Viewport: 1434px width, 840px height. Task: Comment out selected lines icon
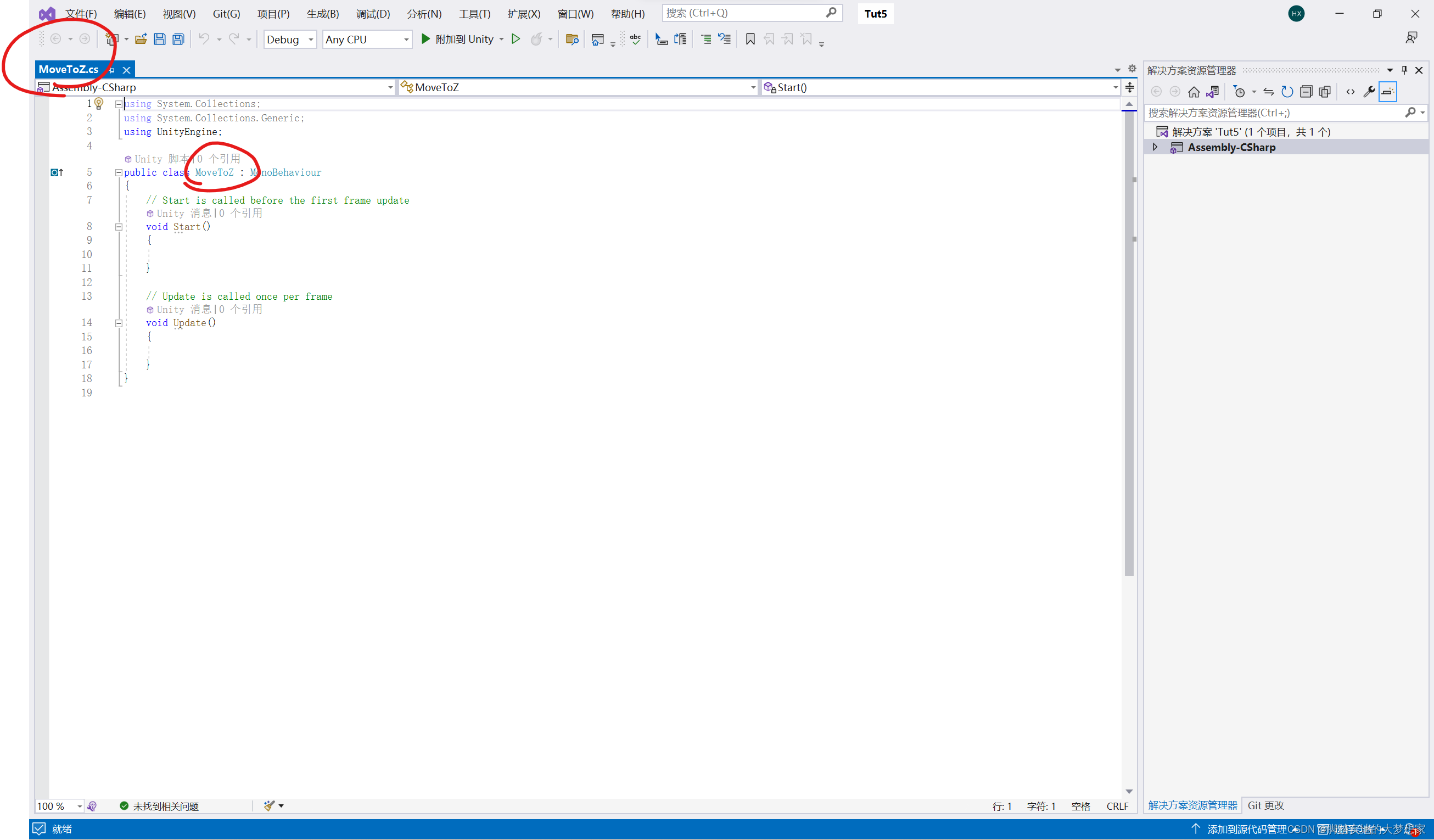[x=706, y=40]
